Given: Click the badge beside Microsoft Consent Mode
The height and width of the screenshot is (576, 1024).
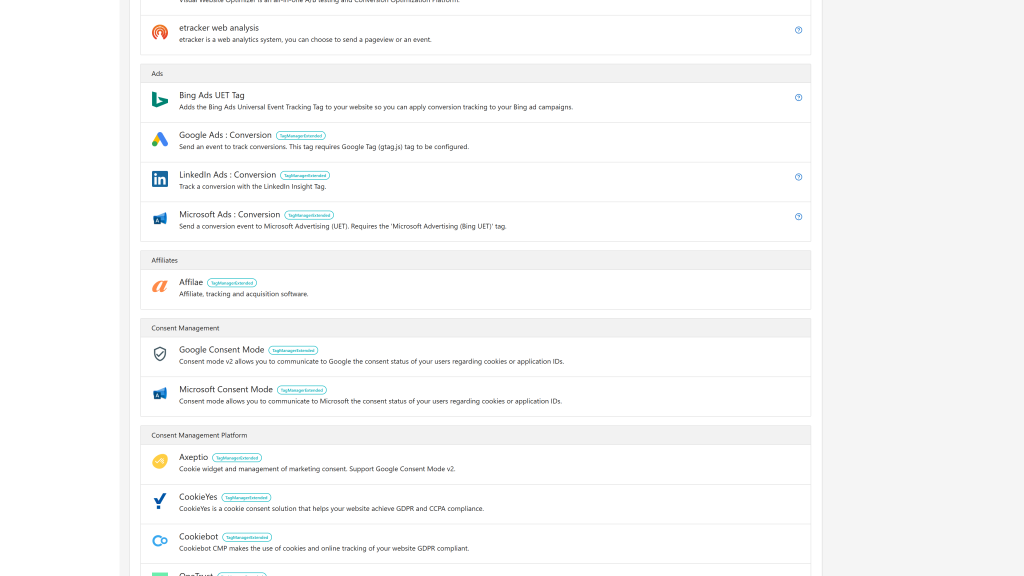Looking at the screenshot, I should click(302, 391).
